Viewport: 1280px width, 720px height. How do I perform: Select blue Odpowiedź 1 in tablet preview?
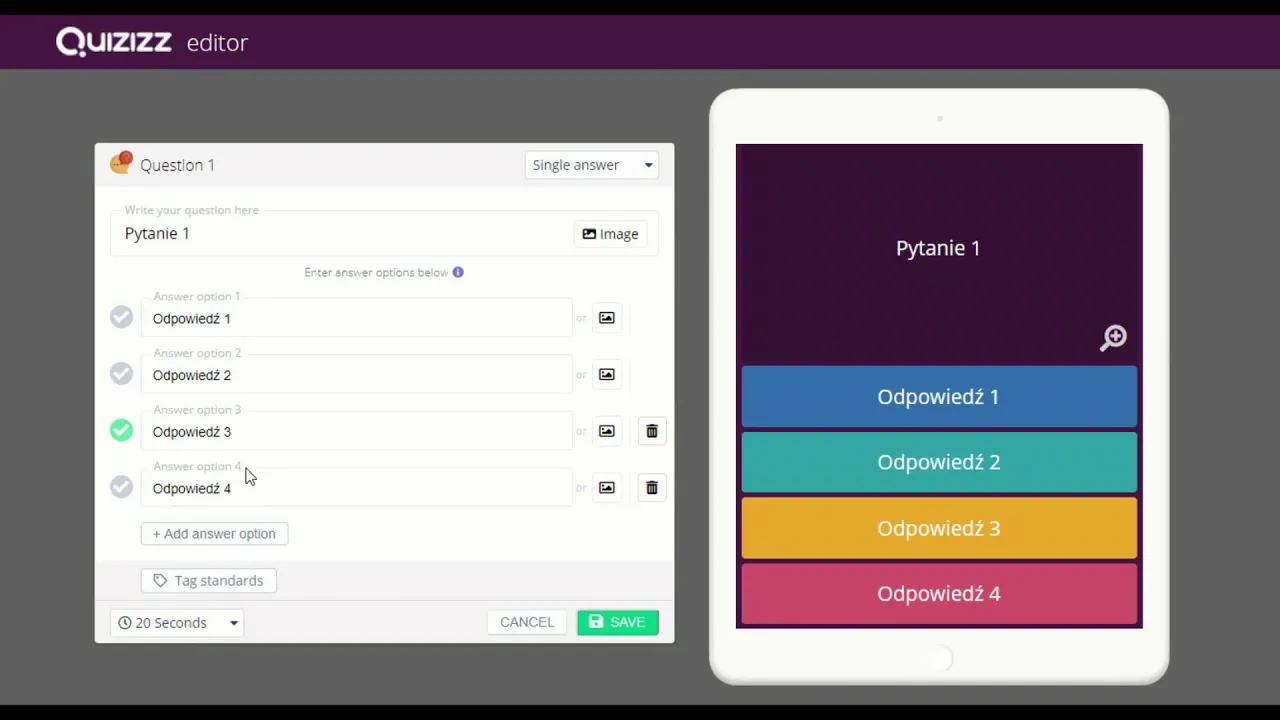(x=939, y=397)
